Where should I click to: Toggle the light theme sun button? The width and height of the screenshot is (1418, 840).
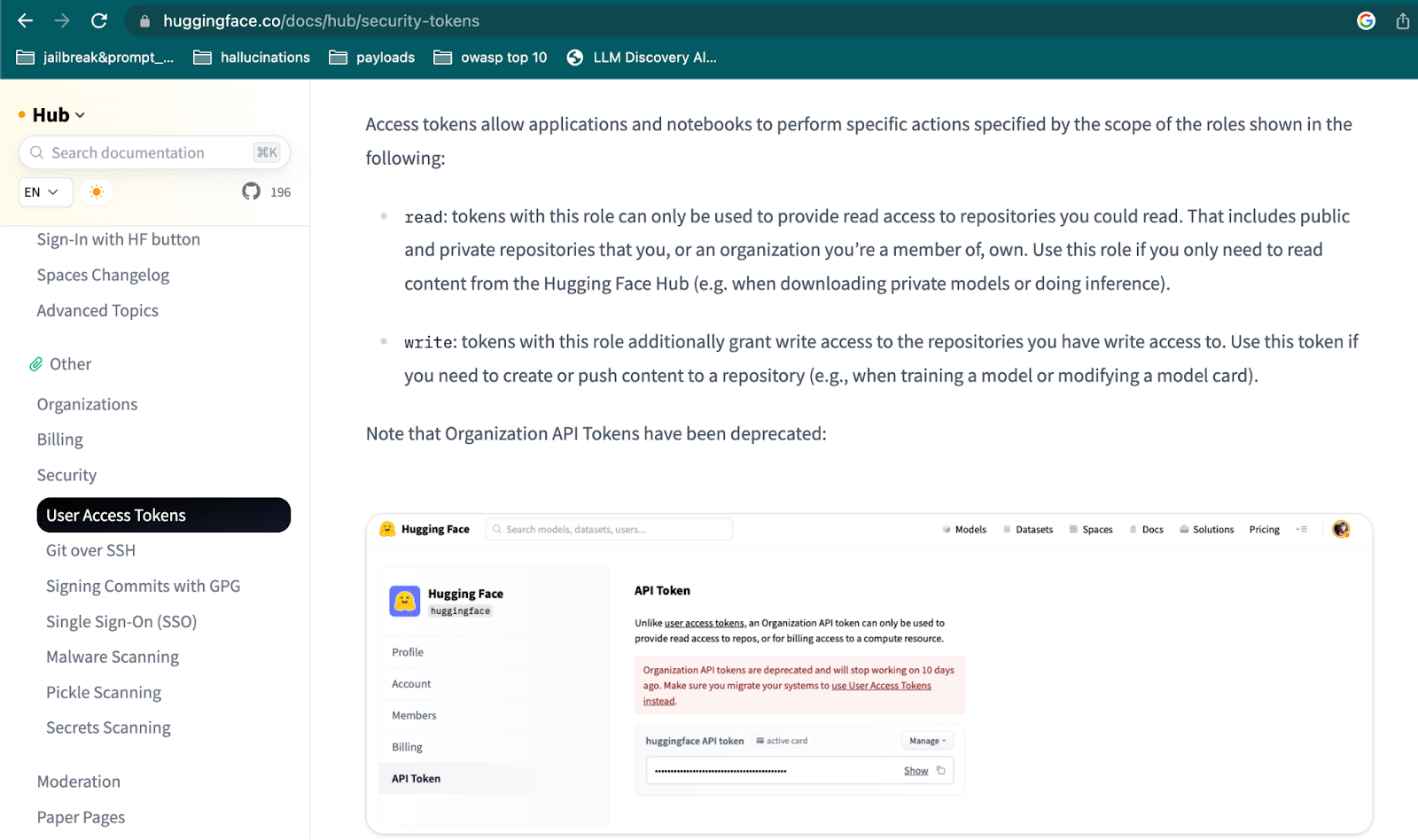97,191
